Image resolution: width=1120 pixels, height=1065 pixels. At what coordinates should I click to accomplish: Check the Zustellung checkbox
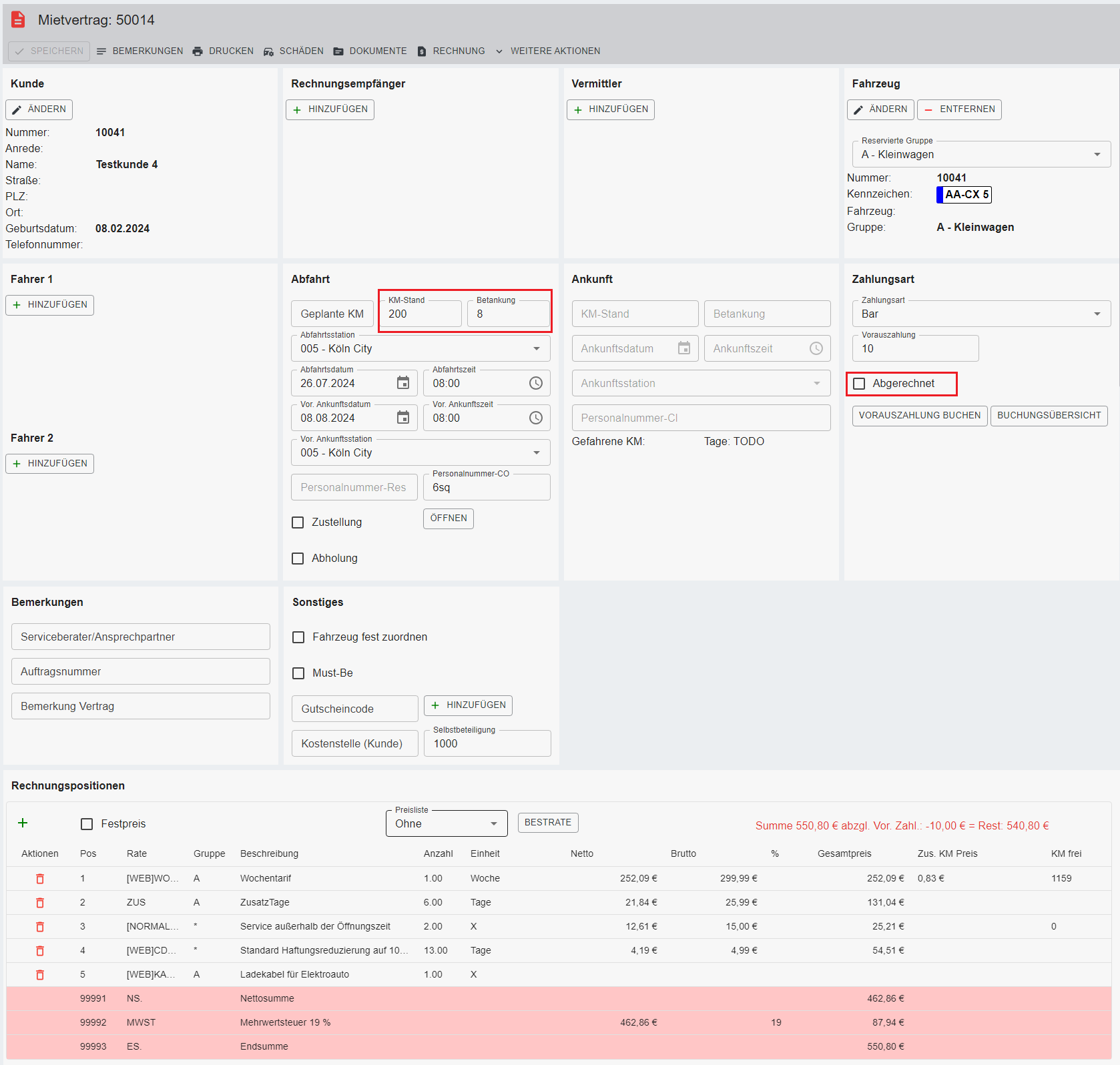298,522
